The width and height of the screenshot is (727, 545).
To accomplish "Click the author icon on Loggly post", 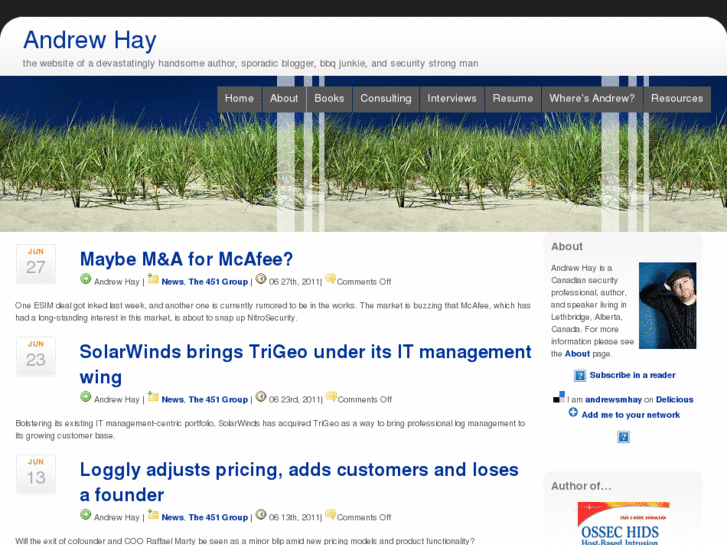I will (85, 514).
